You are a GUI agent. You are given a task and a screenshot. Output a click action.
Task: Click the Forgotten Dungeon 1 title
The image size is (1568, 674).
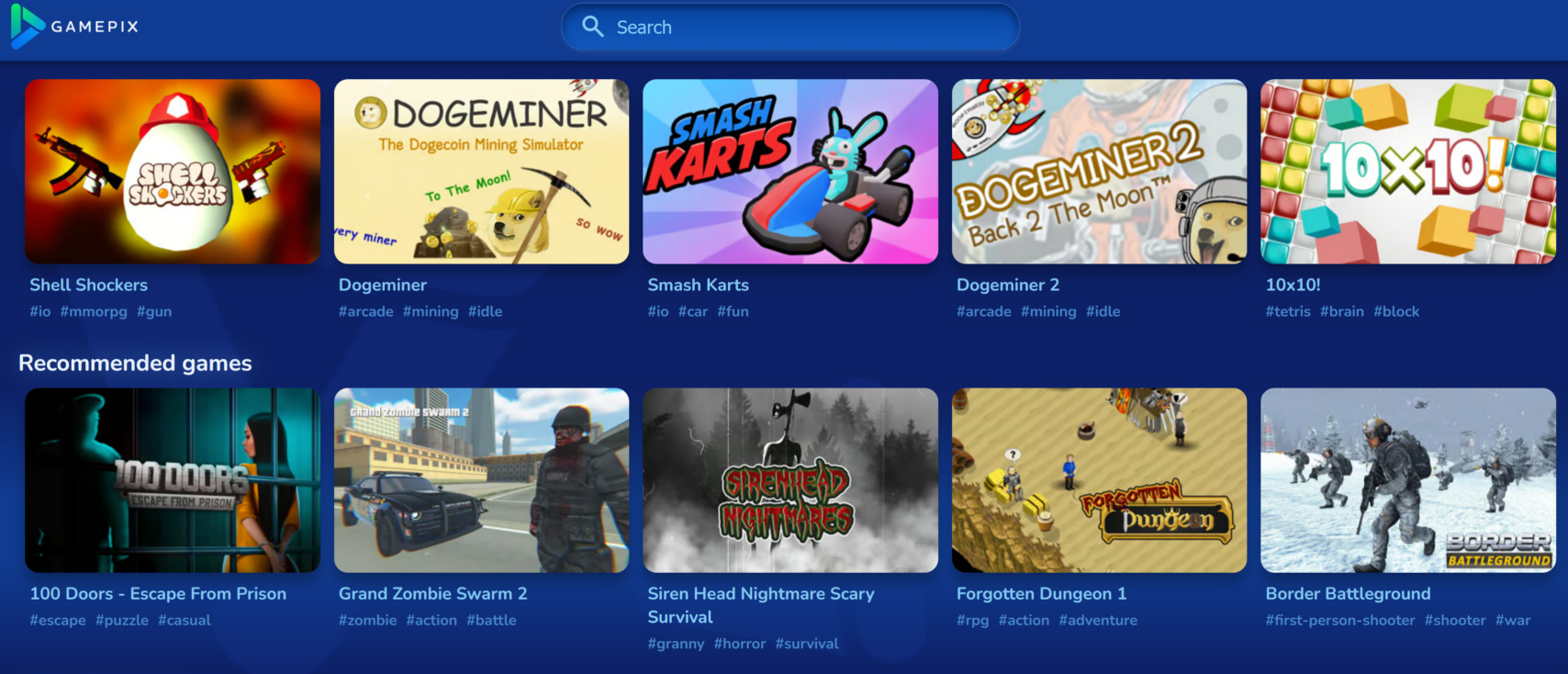pyautogui.click(x=1042, y=593)
